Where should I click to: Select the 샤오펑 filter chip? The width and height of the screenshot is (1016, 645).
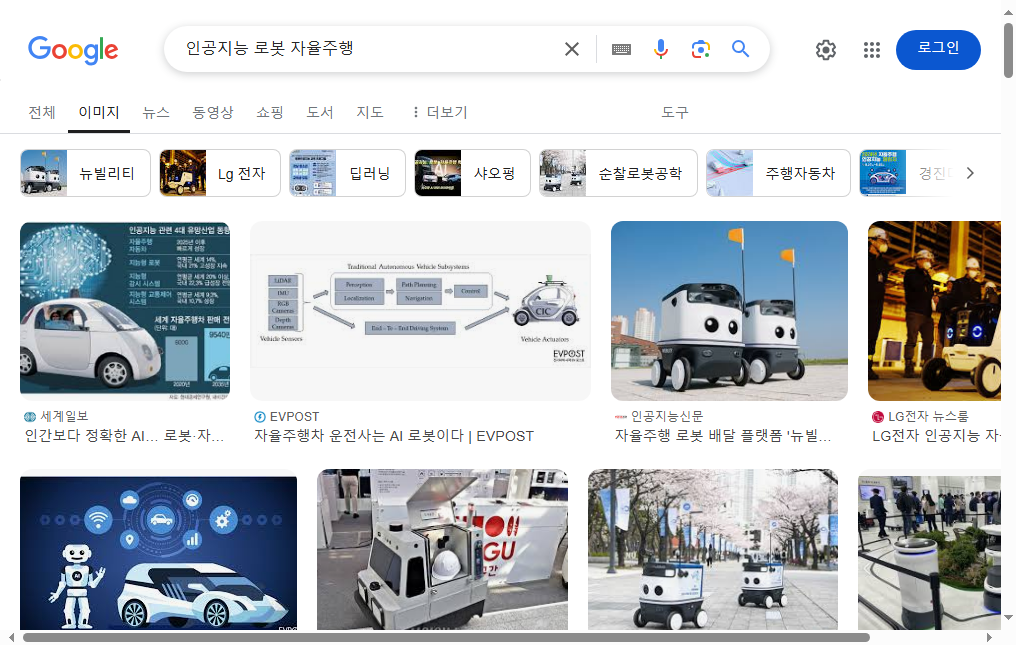pos(472,173)
